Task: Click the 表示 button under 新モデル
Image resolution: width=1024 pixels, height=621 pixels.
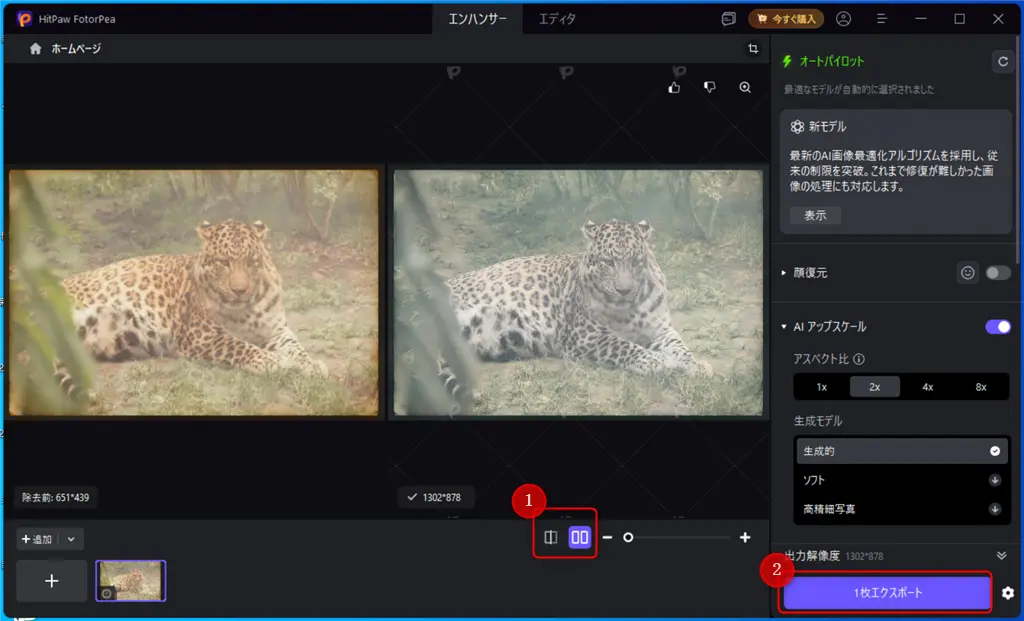Action: [813, 215]
